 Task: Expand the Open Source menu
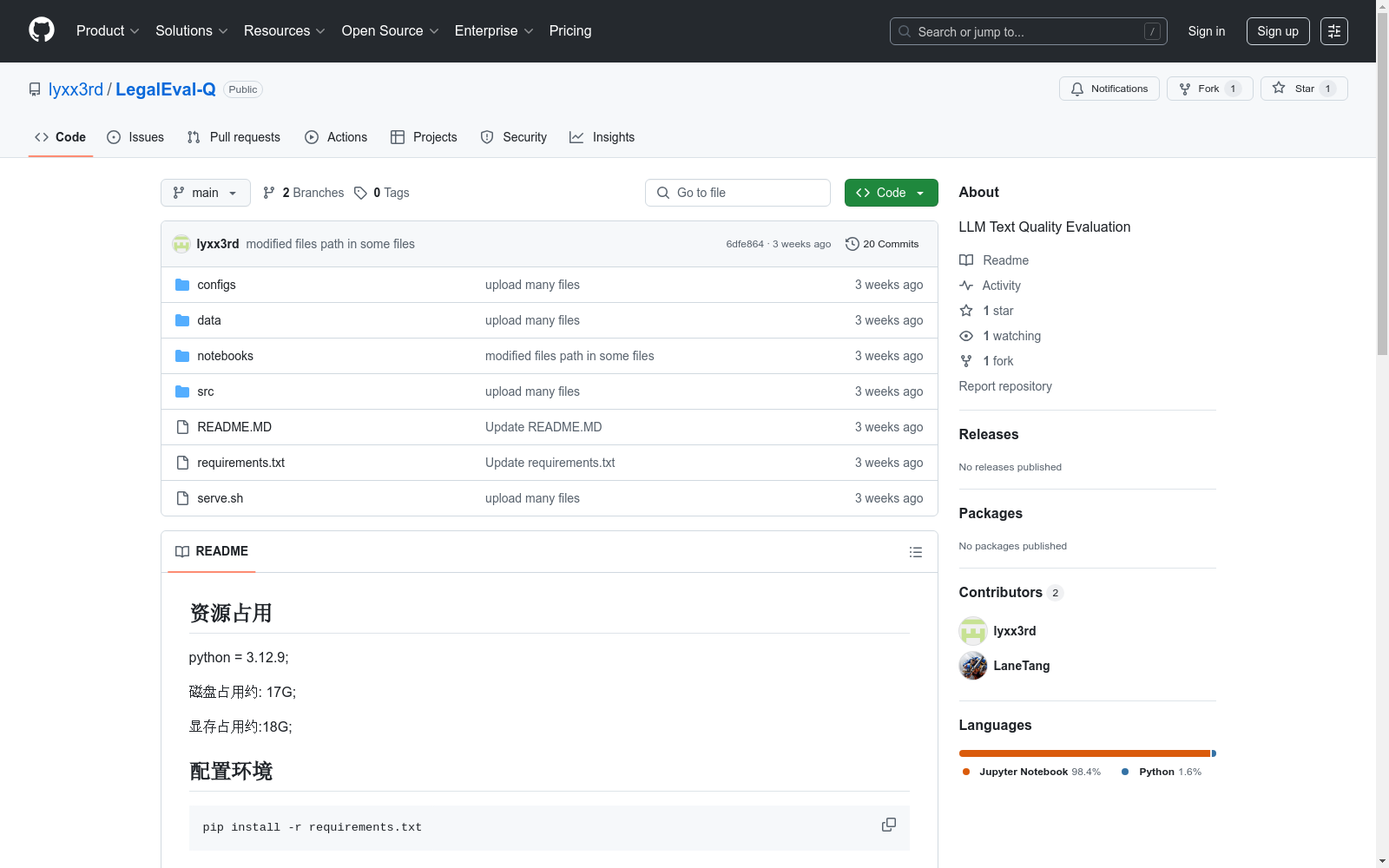pyautogui.click(x=391, y=30)
